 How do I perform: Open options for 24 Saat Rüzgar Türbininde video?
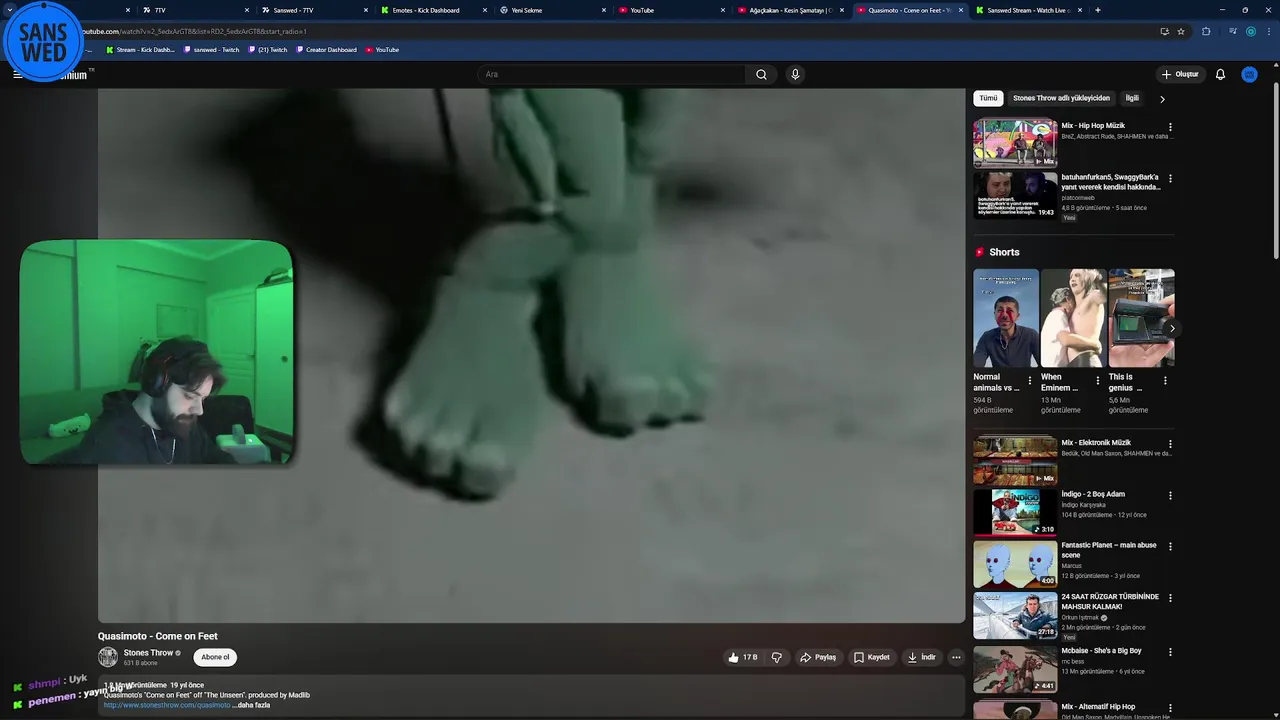[1170, 598]
